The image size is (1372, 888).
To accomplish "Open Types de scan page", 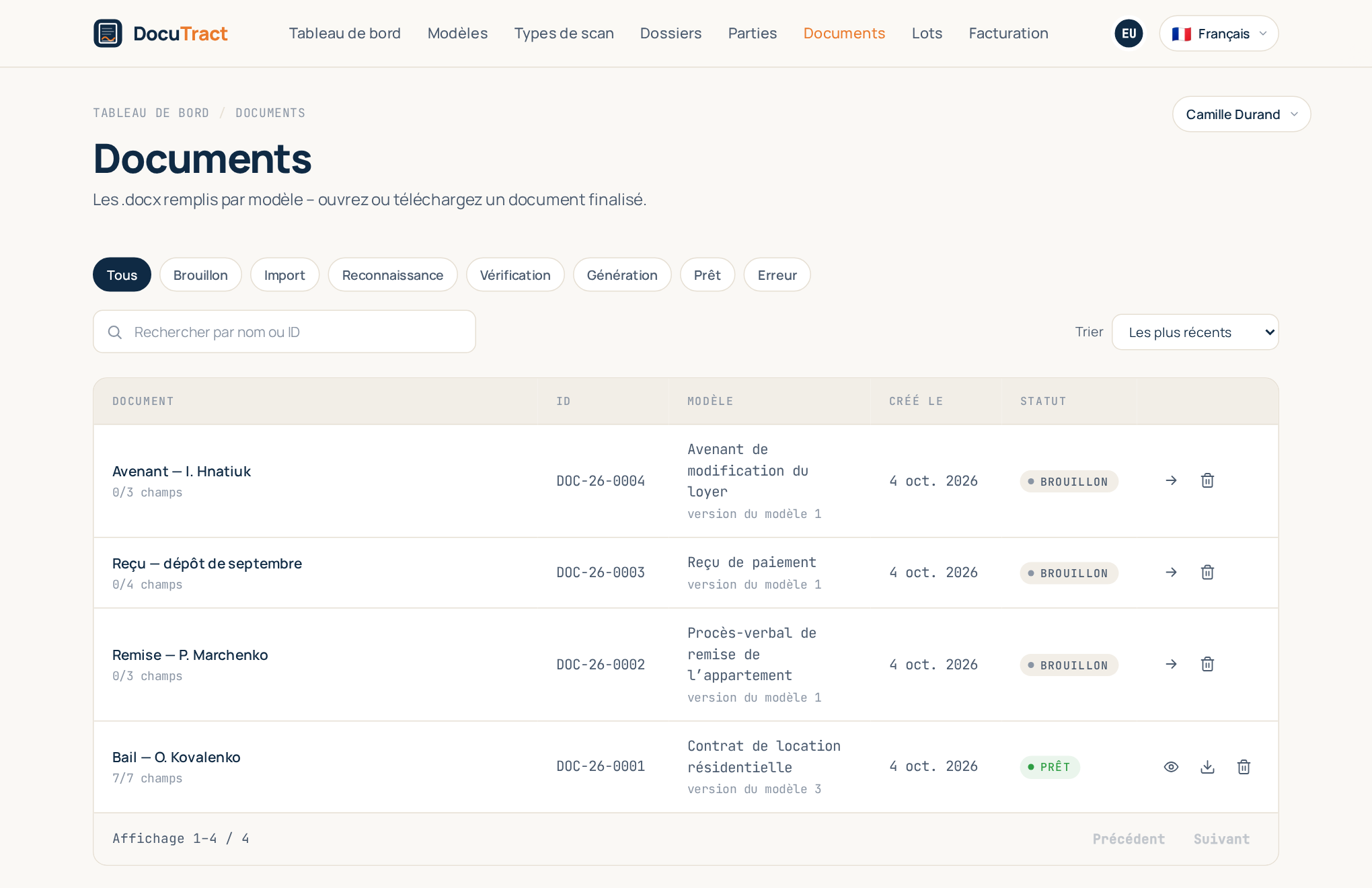I will (564, 33).
